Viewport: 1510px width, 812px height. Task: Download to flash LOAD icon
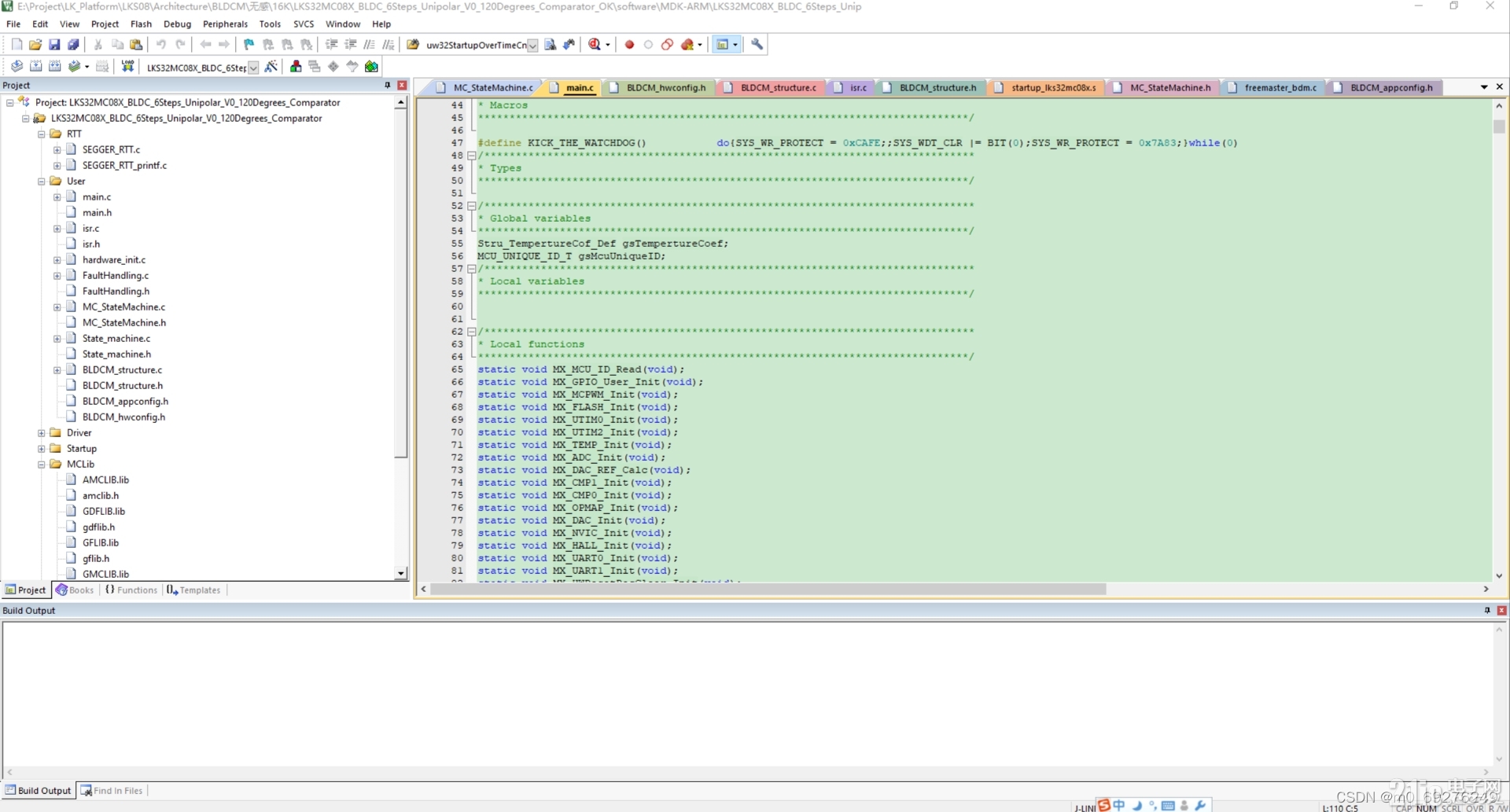pos(127,67)
